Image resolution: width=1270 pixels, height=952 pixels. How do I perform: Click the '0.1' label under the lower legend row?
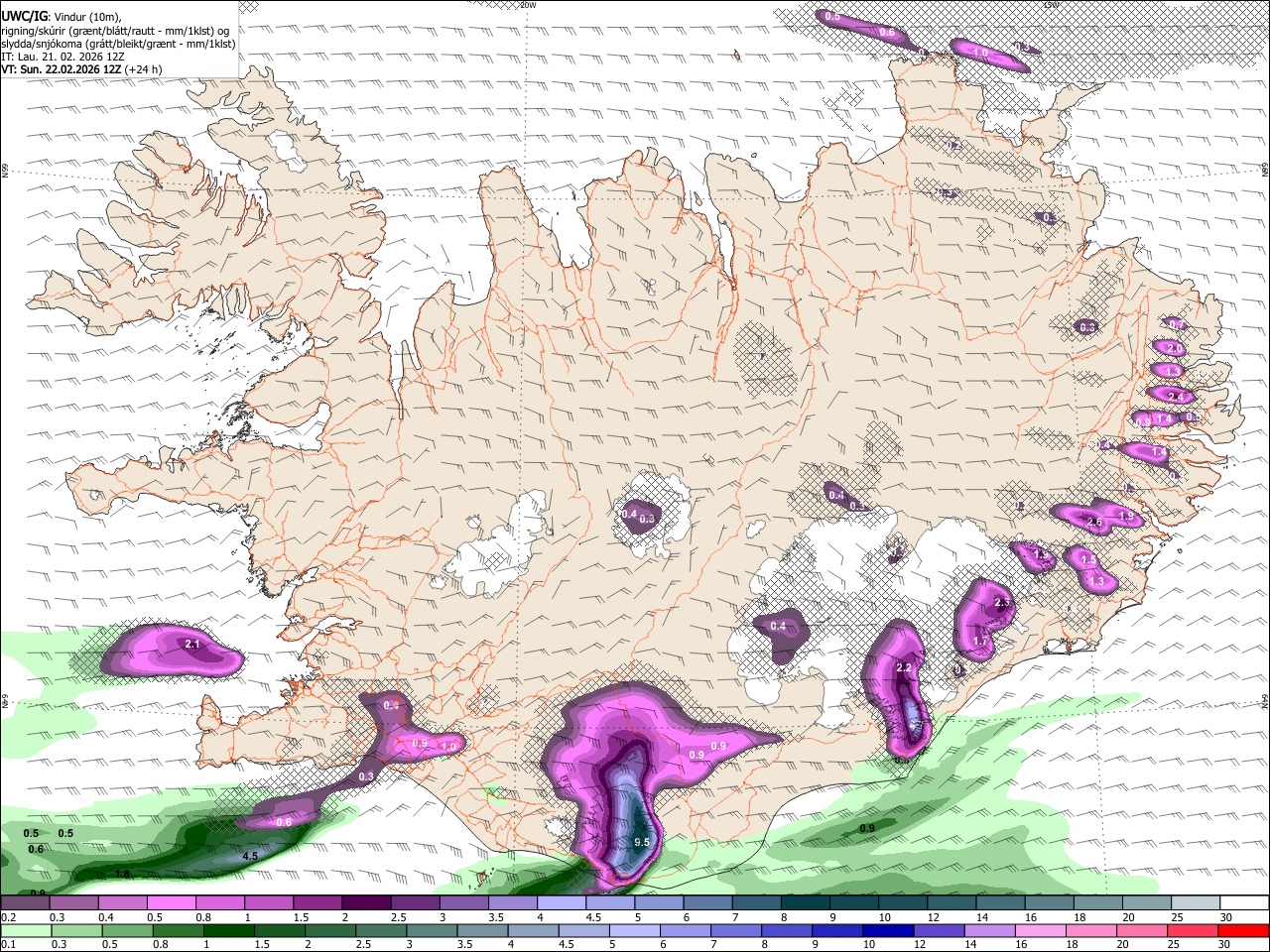click(9, 944)
